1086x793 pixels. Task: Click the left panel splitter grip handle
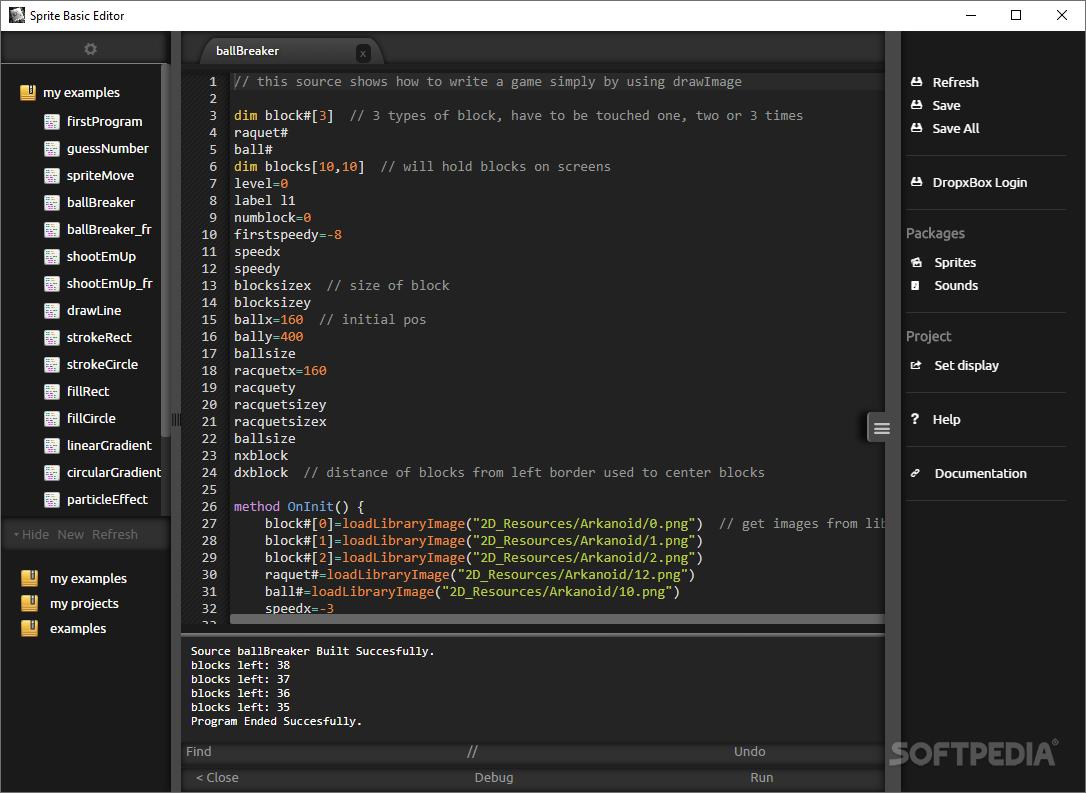175,420
